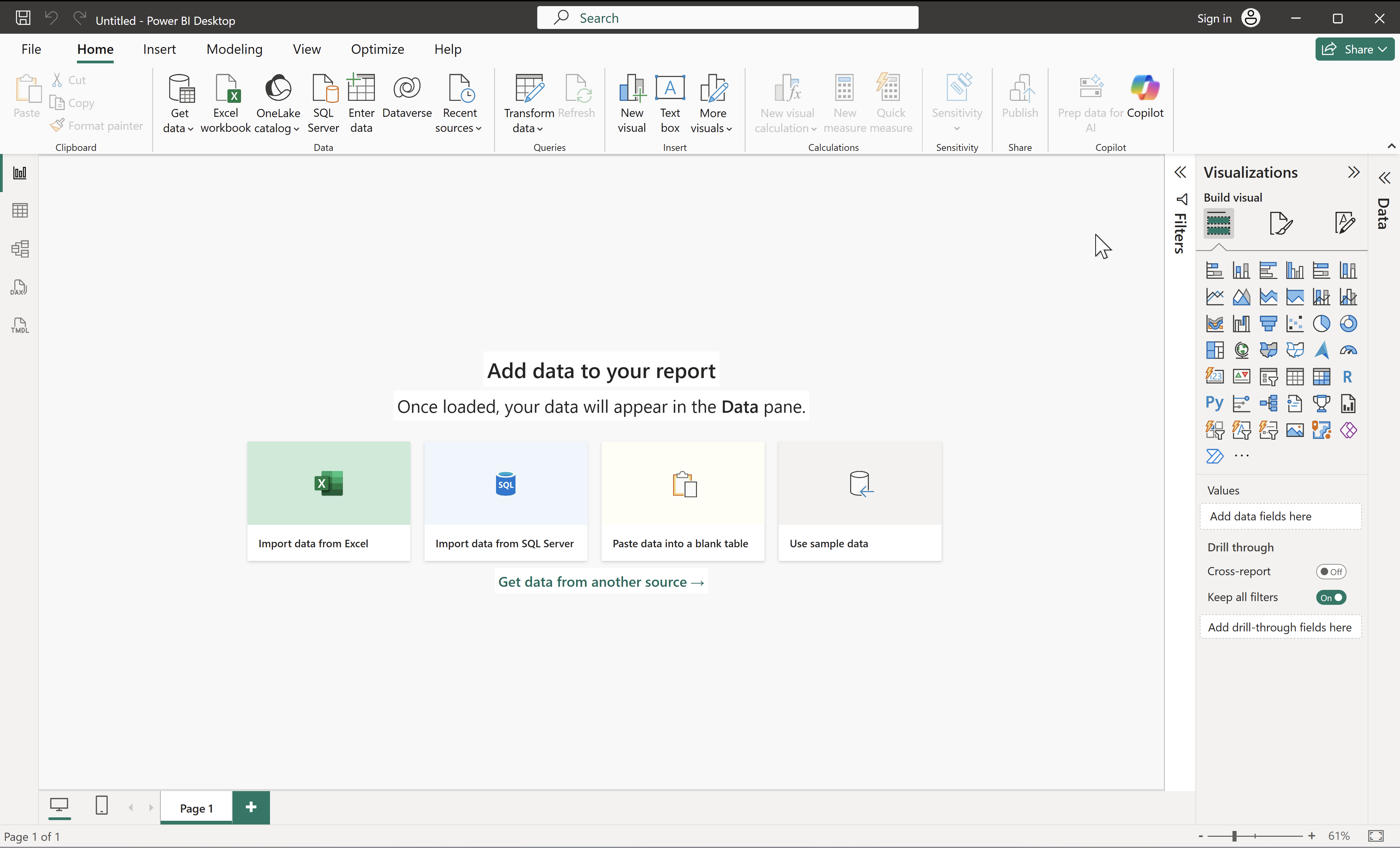Switch to Model view in left sidebar
The image size is (1400, 848).
tap(20, 249)
